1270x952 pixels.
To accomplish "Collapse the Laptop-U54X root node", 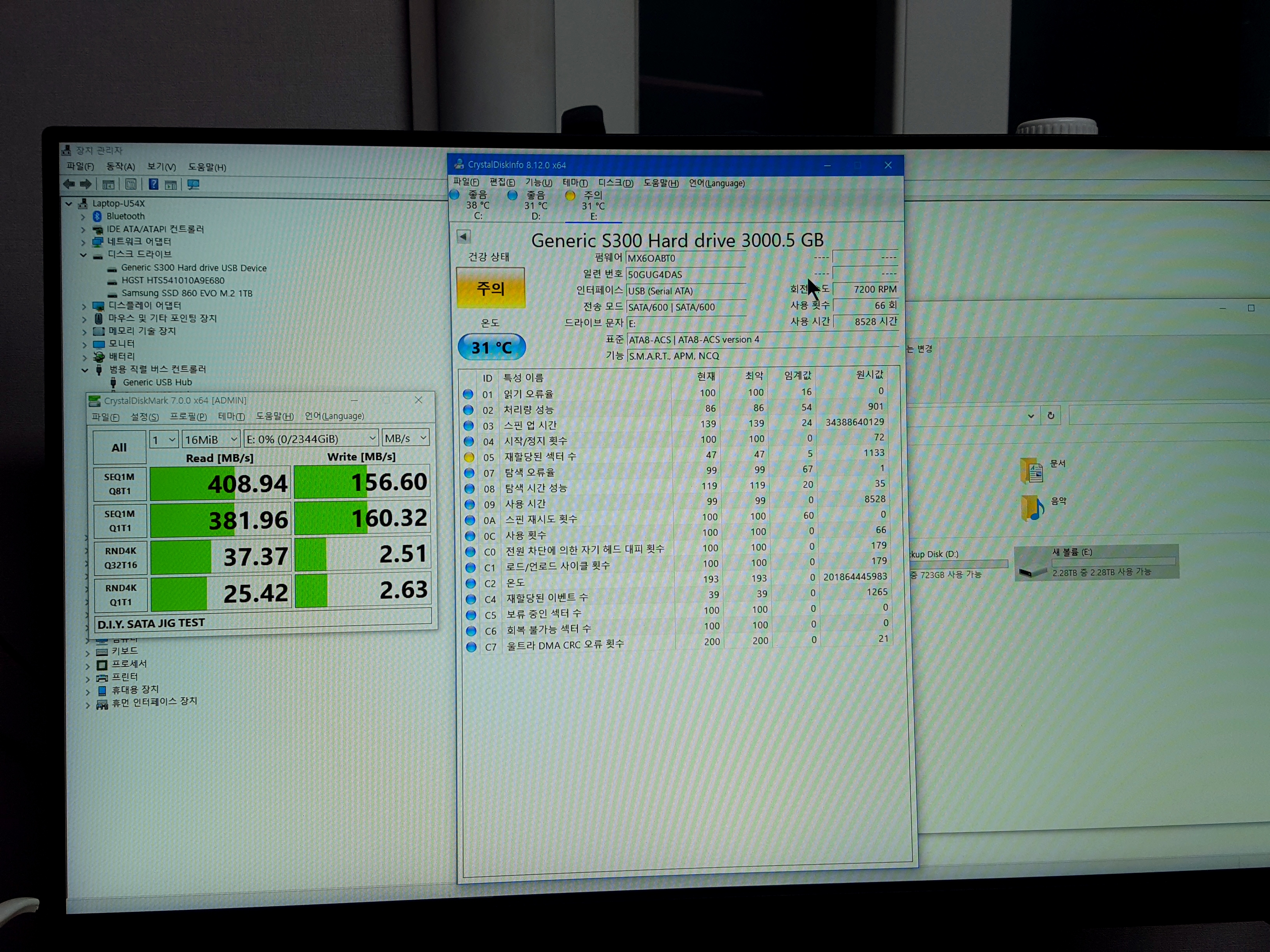I will [x=69, y=204].
